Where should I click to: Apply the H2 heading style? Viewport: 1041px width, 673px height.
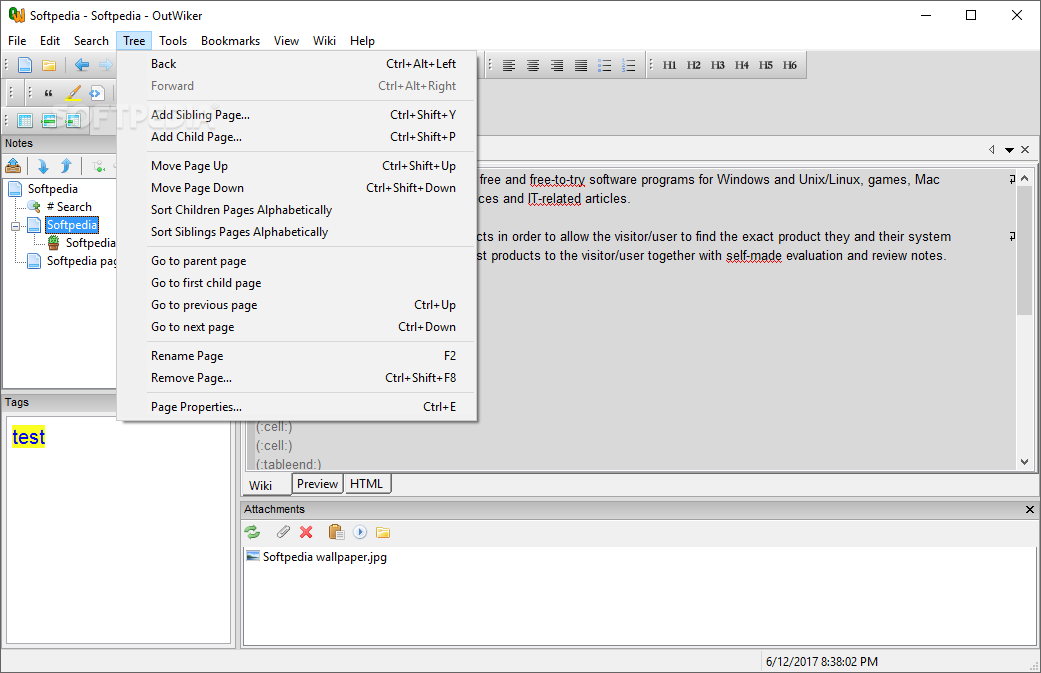pyautogui.click(x=693, y=65)
